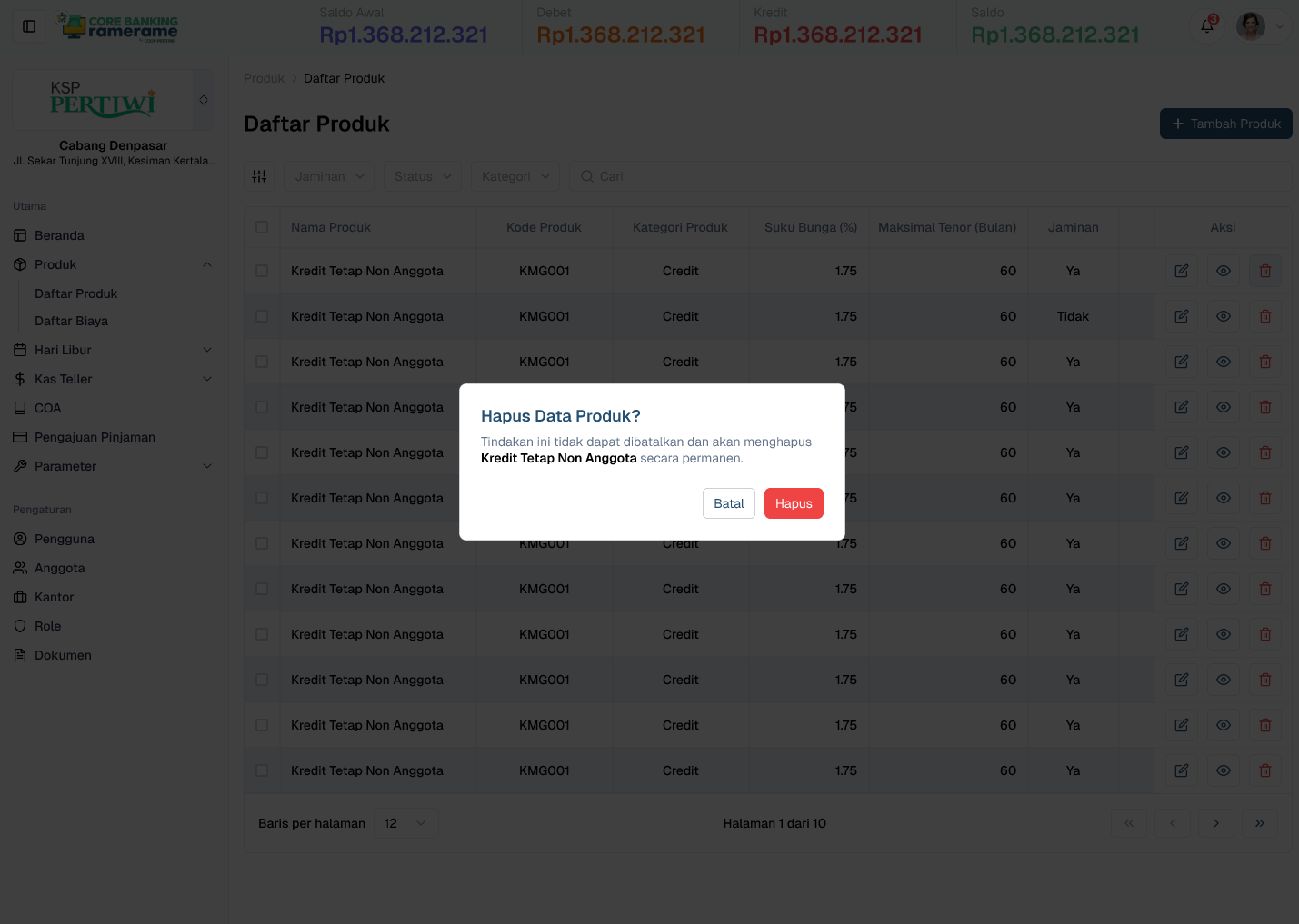Screen dimensions: 1299x924
Task: Open the Jaminan filter dropdown
Action: coord(328,175)
